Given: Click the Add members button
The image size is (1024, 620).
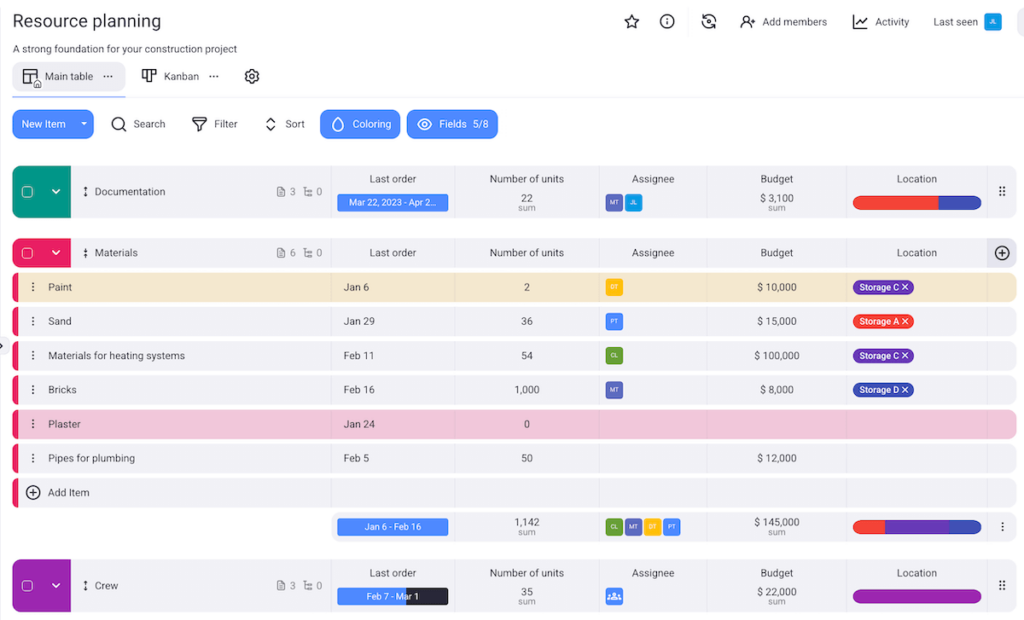Looking at the screenshot, I should pyautogui.click(x=784, y=21).
